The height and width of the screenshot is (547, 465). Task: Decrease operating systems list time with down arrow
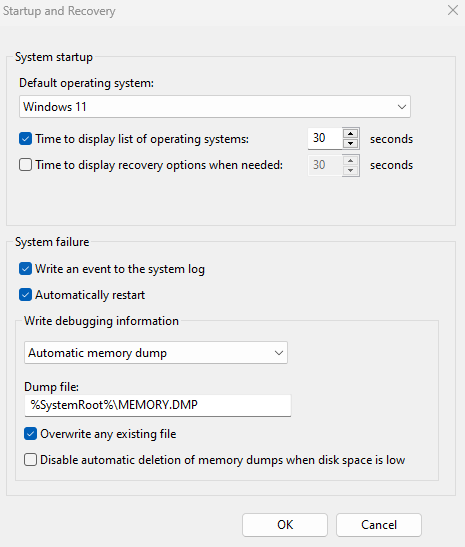(351, 143)
